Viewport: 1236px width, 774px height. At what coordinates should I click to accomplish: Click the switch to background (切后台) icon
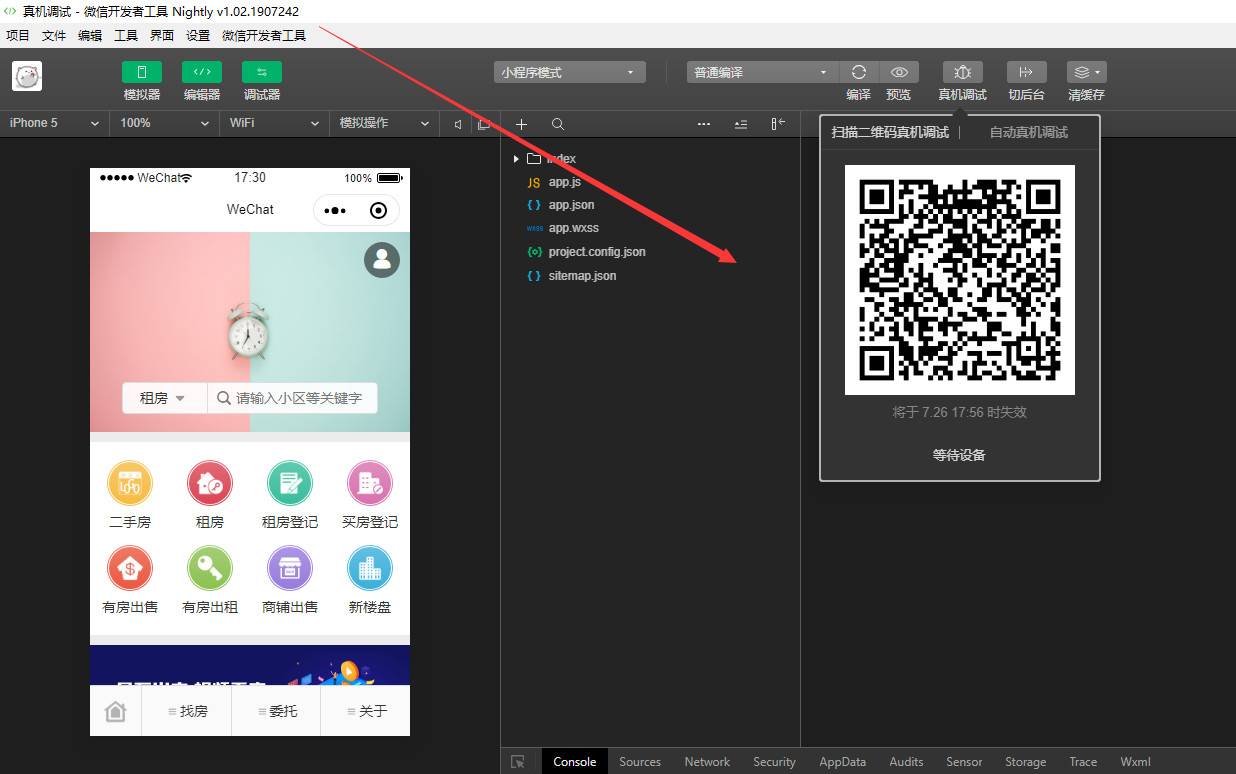(x=1026, y=72)
